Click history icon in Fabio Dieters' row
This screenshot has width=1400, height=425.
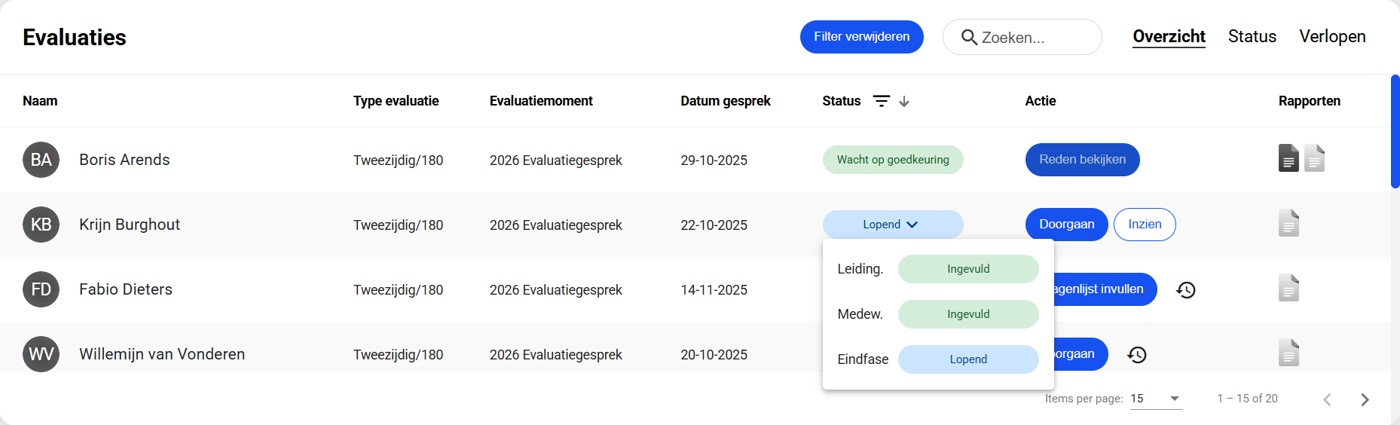[x=1186, y=290]
